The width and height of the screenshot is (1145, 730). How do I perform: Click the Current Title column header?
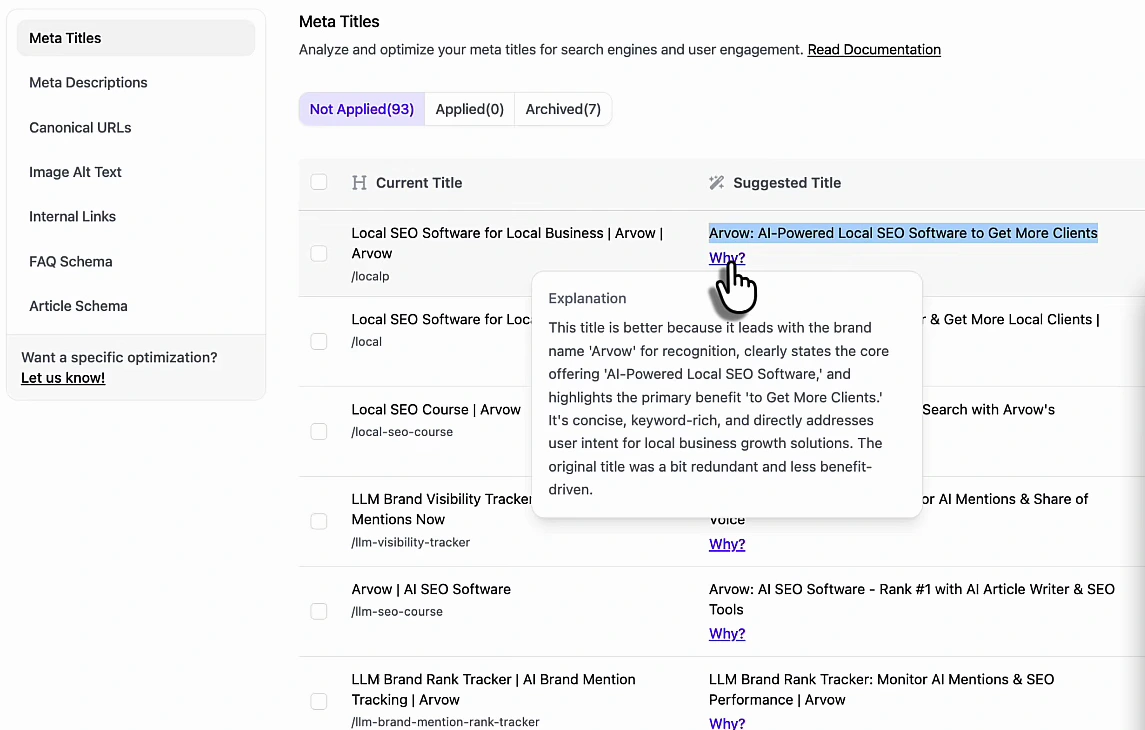click(419, 182)
